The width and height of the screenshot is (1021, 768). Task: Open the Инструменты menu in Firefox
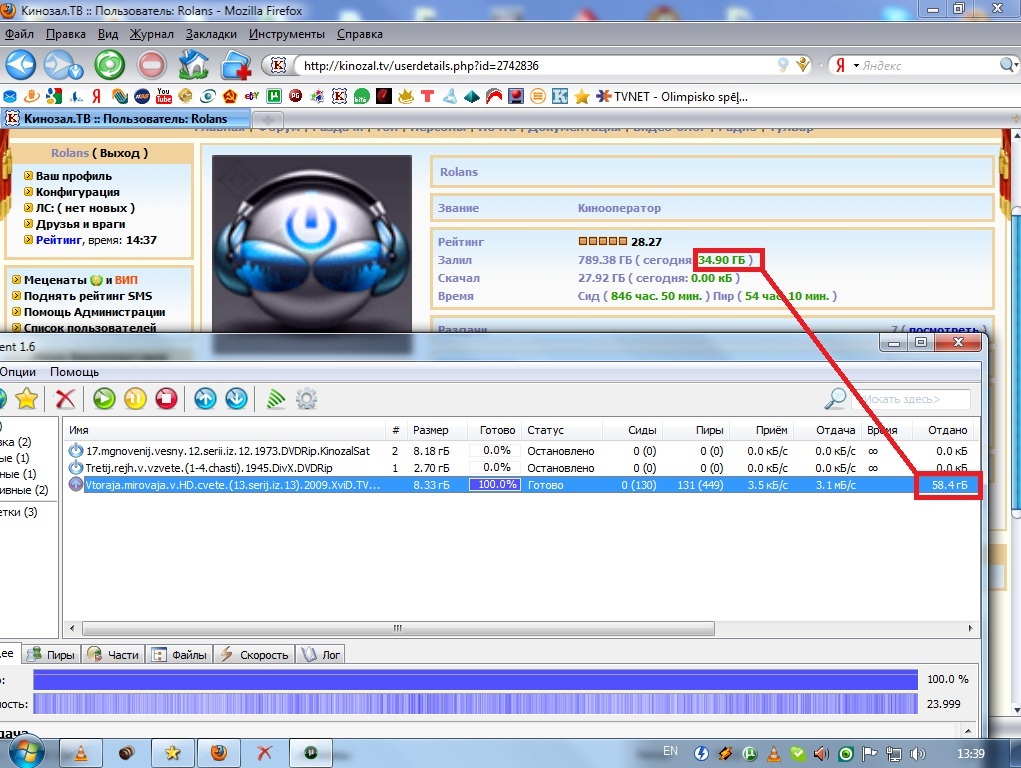tap(287, 34)
